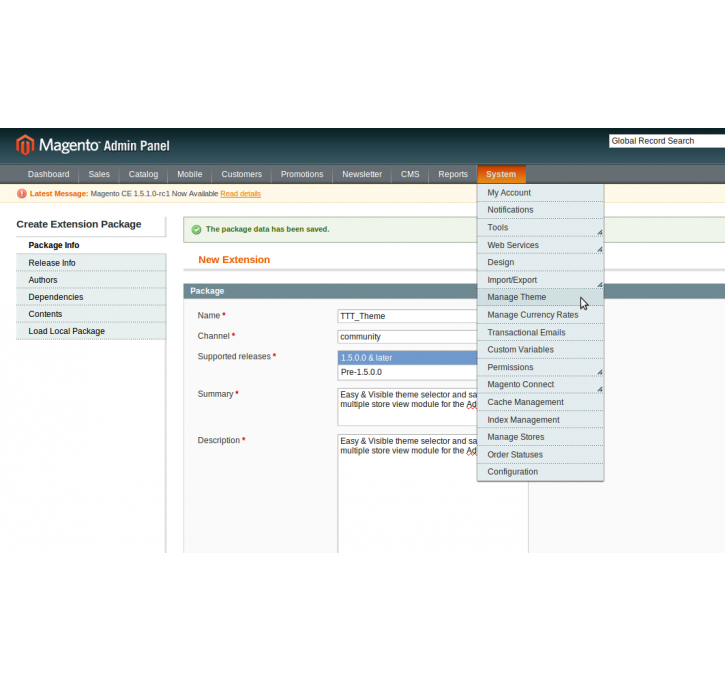This screenshot has width=725, height=680.
Task: Open the Dashboard menu
Action: pos(49,174)
